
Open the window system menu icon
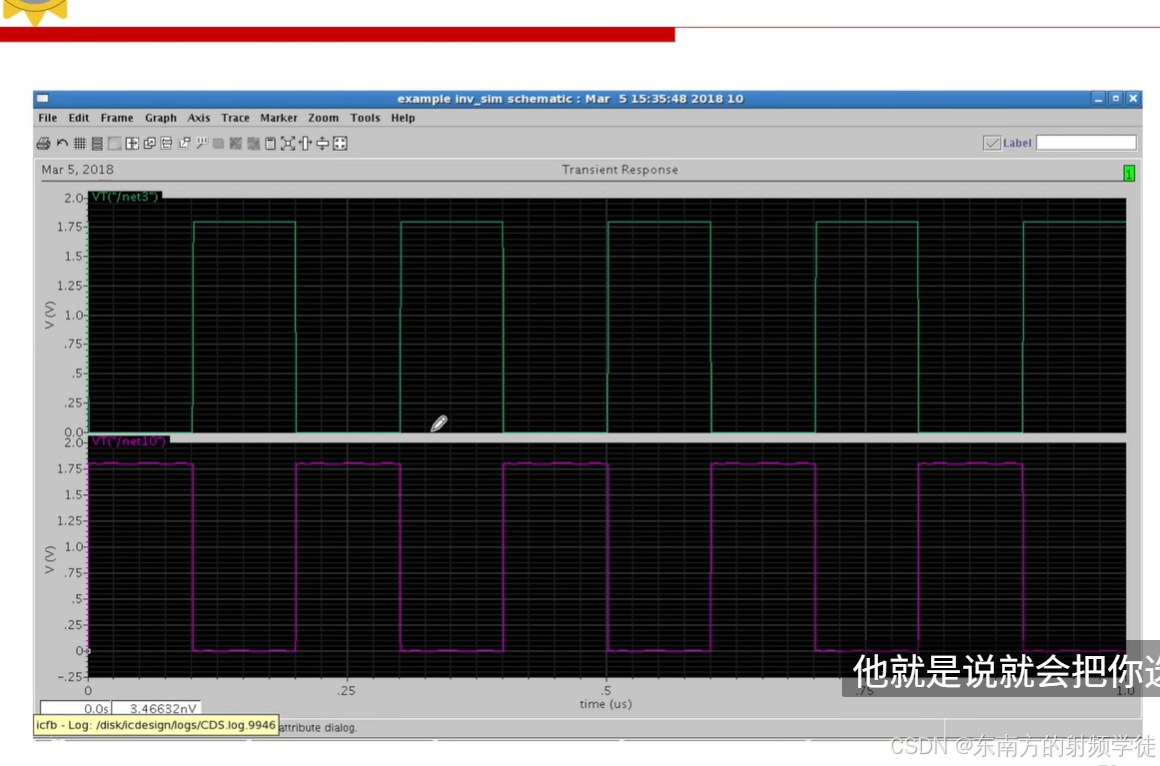43,98
